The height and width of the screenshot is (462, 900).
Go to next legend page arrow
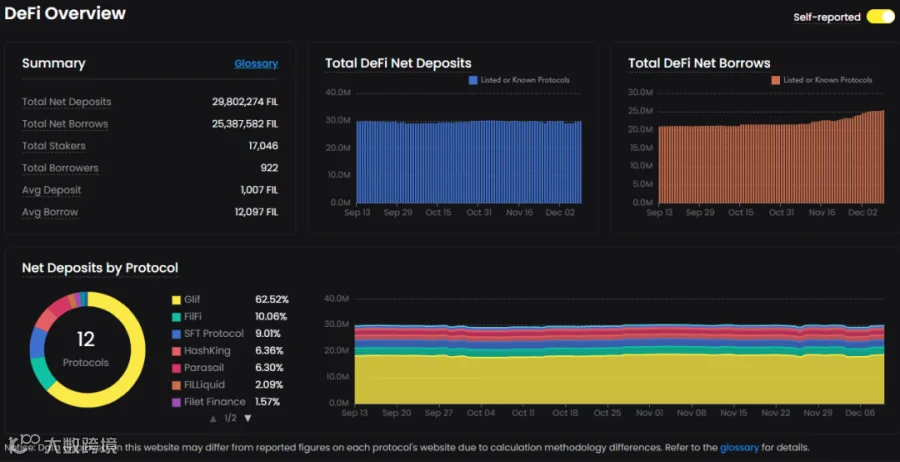(x=248, y=418)
